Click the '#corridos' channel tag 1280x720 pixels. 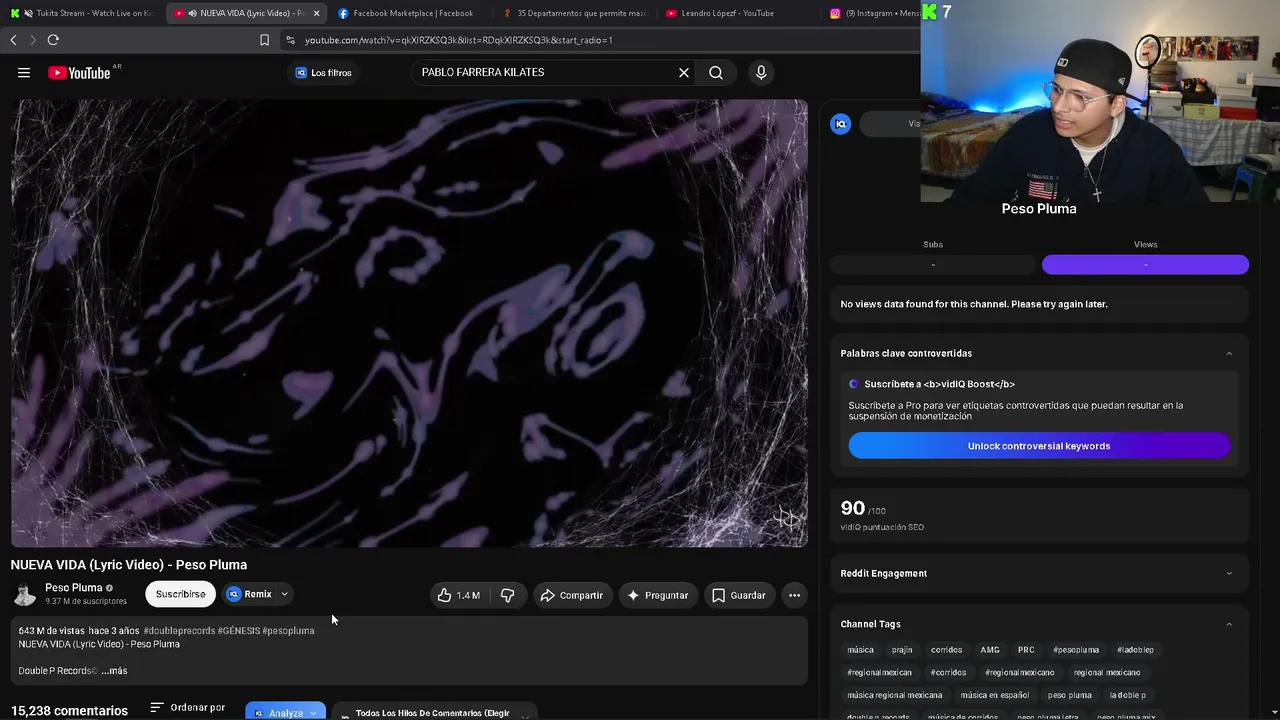point(948,673)
